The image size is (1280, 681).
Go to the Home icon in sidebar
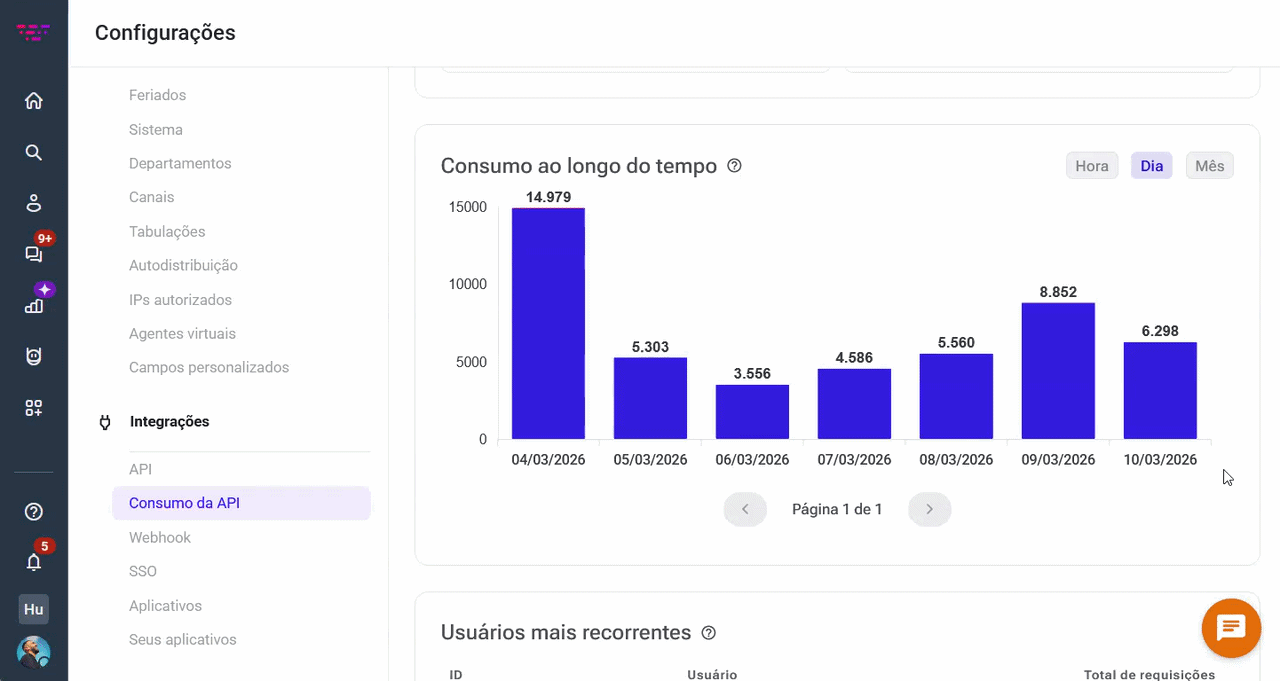pyautogui.click(x=34, y=101)
